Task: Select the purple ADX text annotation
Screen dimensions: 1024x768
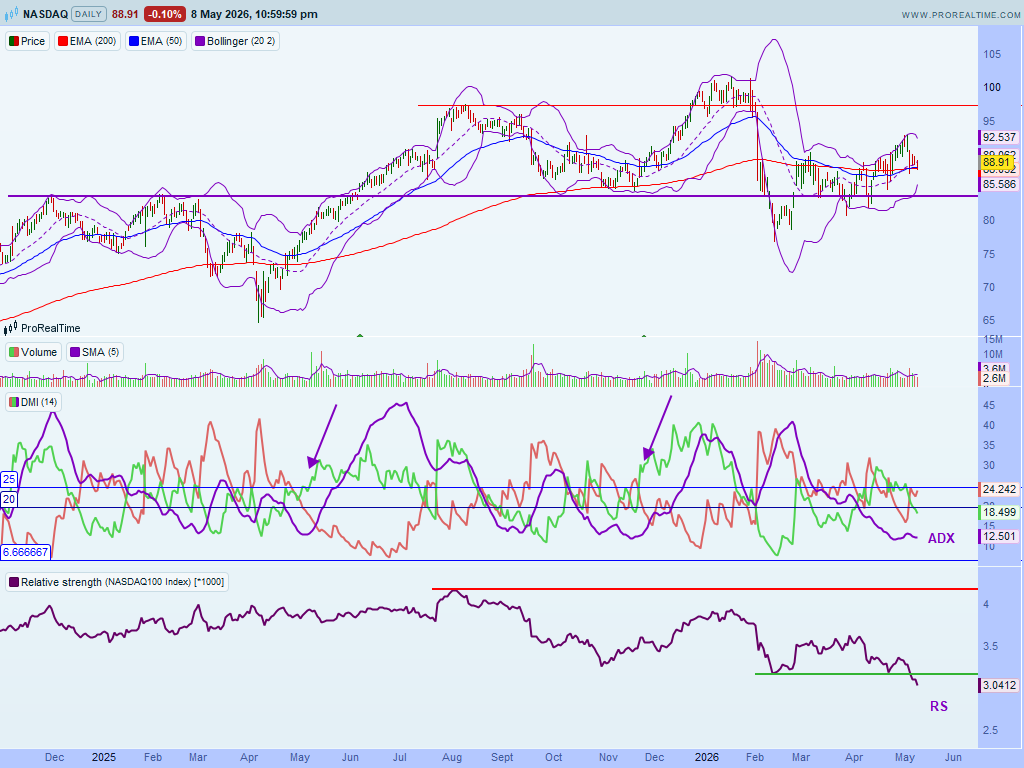Action: click(941, 538)
